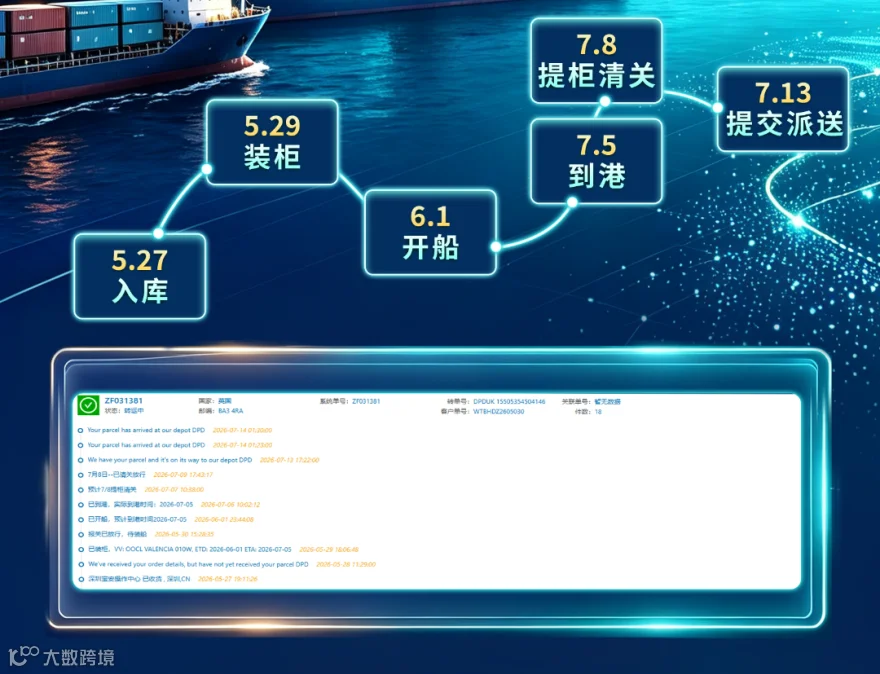Click the 6.1 开船 milestone box
This screenshot has width=880, height=674.
(x=430, y=232)
